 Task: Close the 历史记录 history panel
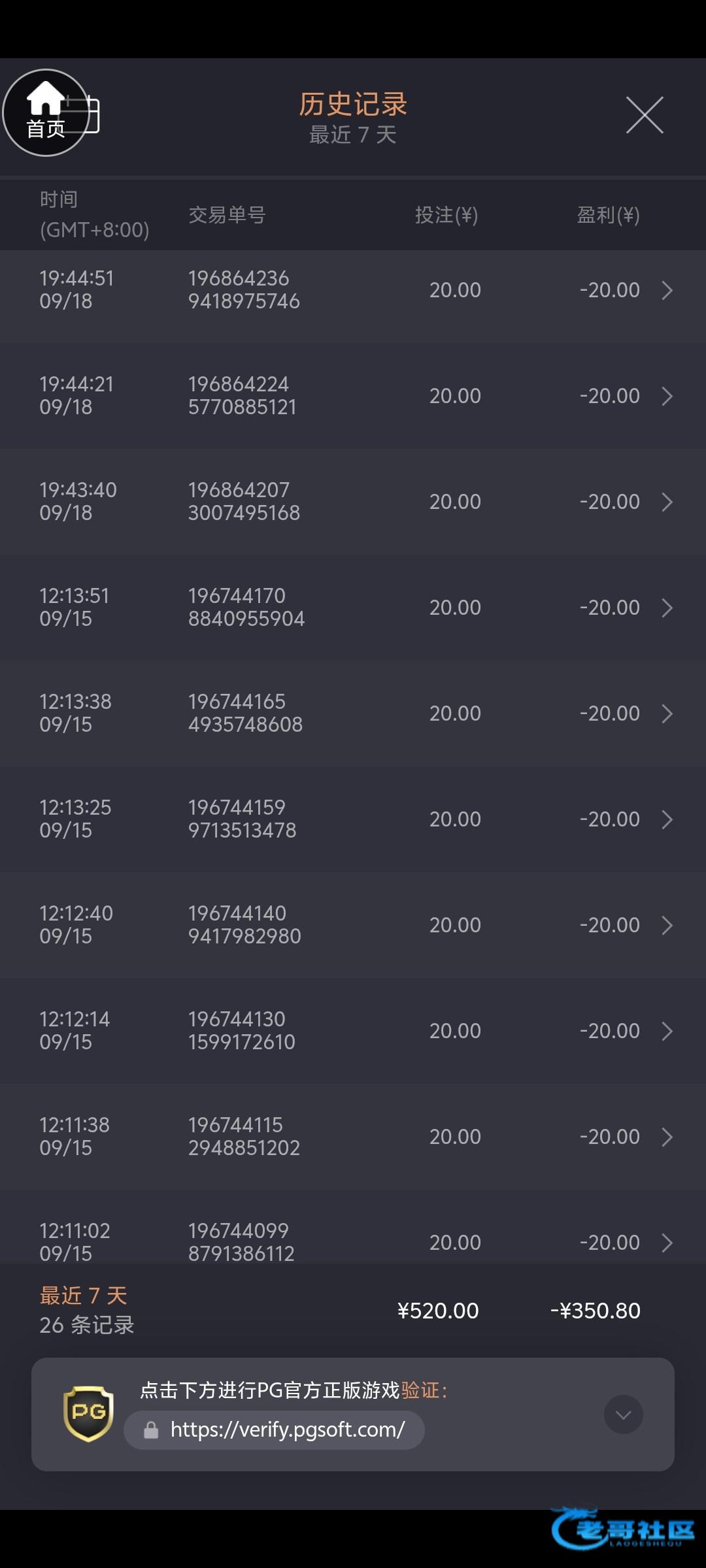pyautogui.click(x=644, y=115)
